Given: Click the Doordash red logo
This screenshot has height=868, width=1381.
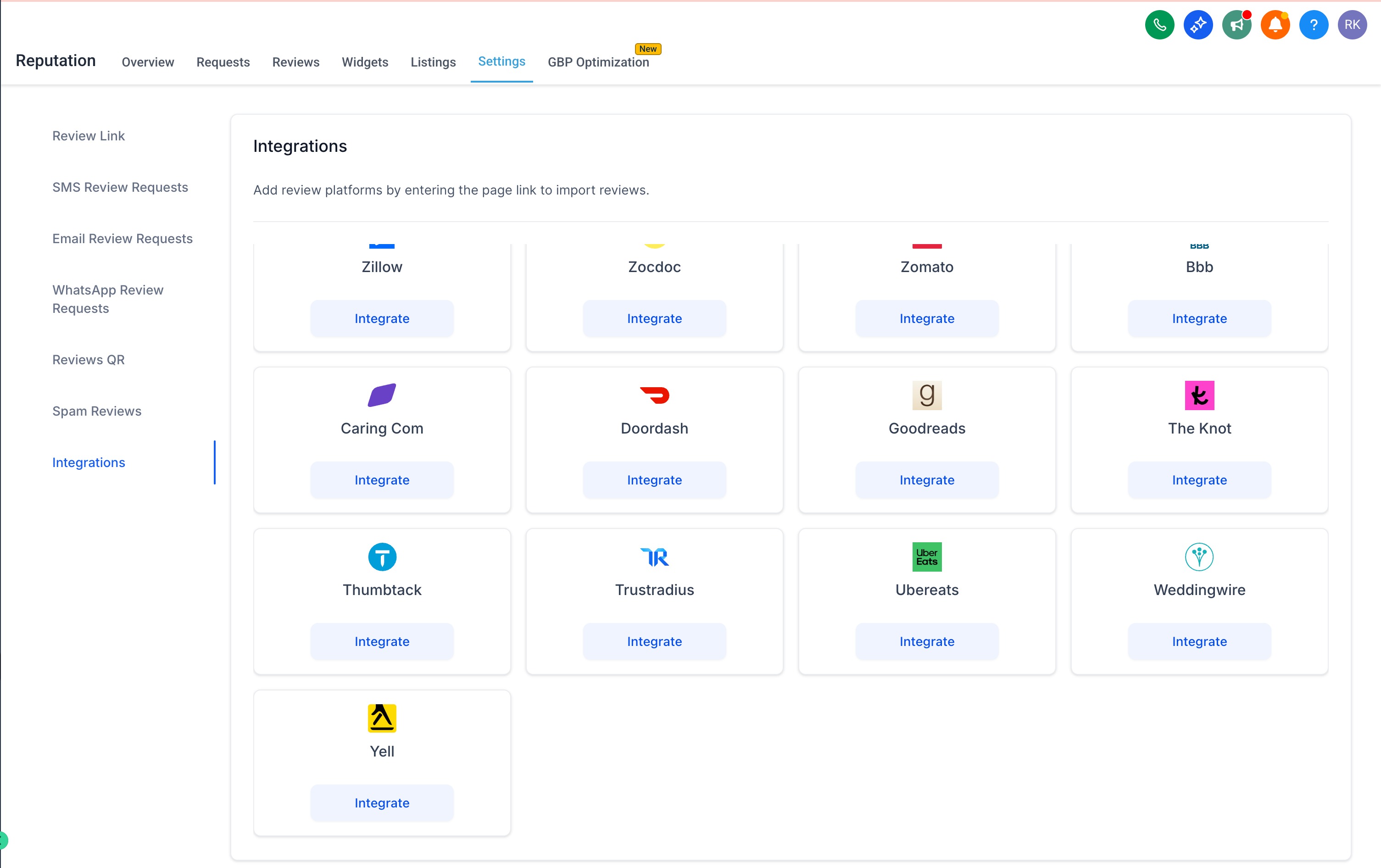Looking at the screenshot, I should 654,395.
